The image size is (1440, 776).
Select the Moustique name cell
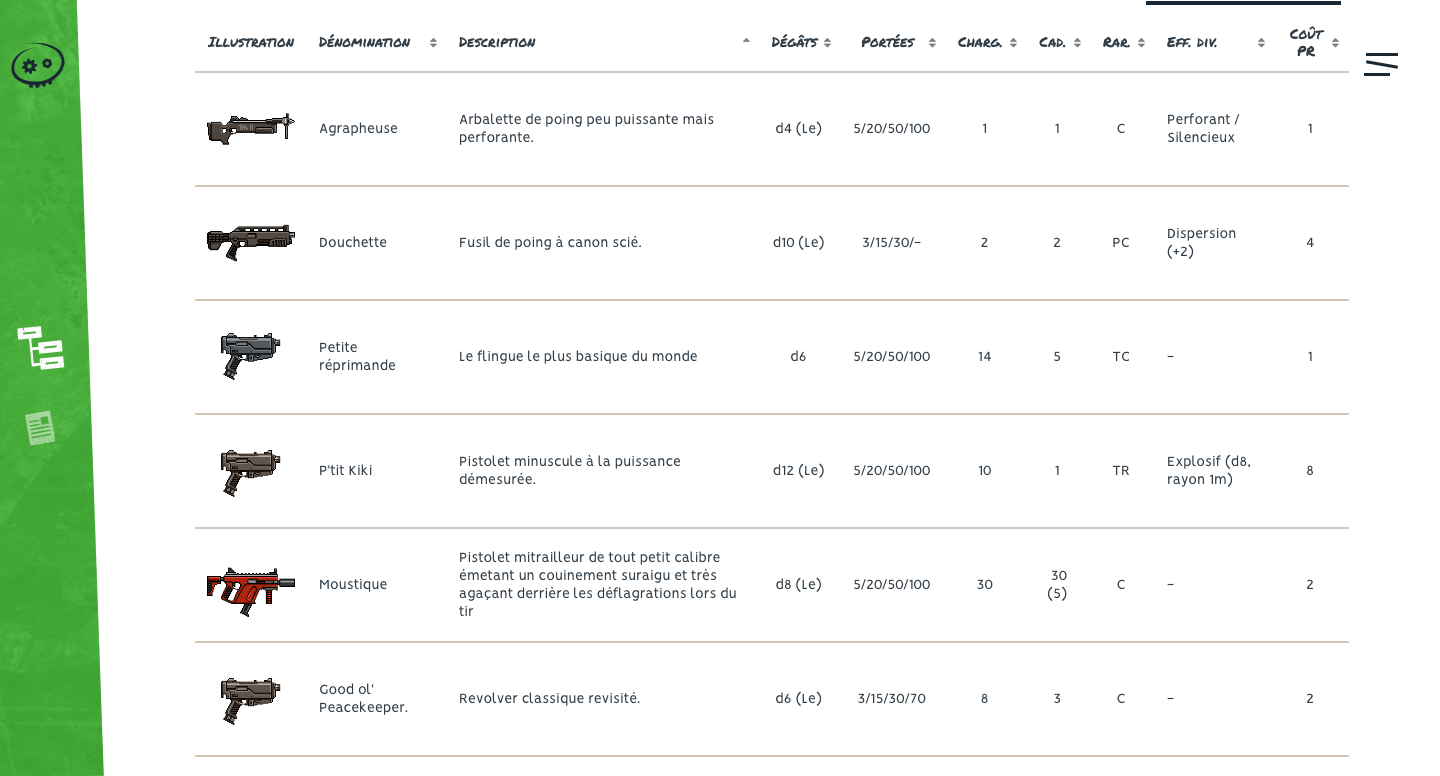tap(353, 585)
